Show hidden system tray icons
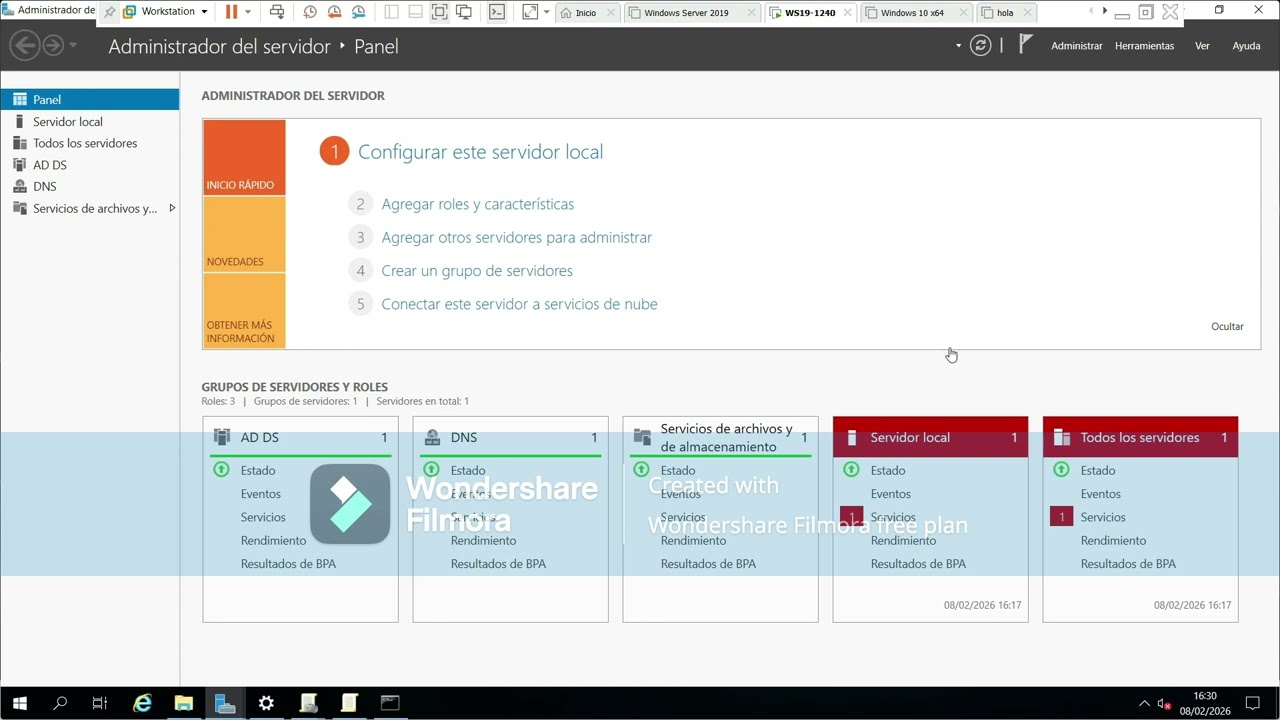Screen dimensions: 1280x720 coord(1144,703)
